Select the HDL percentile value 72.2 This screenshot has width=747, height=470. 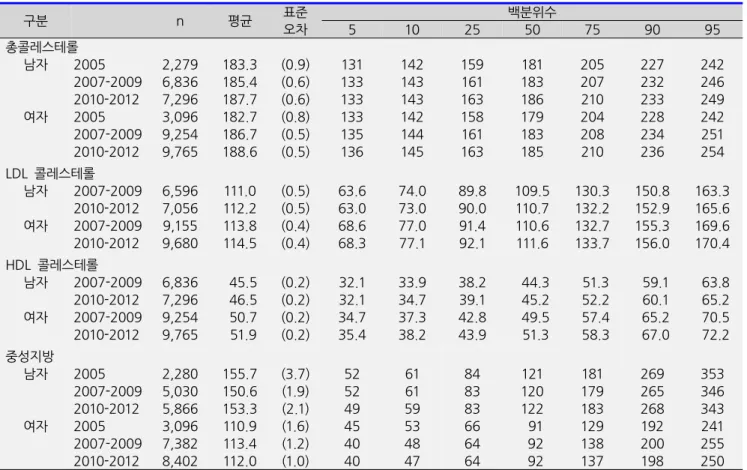(716, 335)
